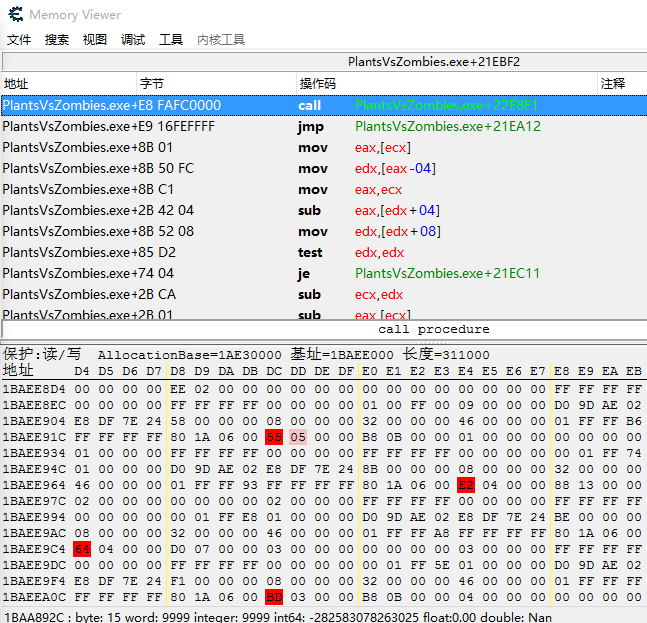Click byte 58 in row 1BAEE904

click(x=178, y=421)
